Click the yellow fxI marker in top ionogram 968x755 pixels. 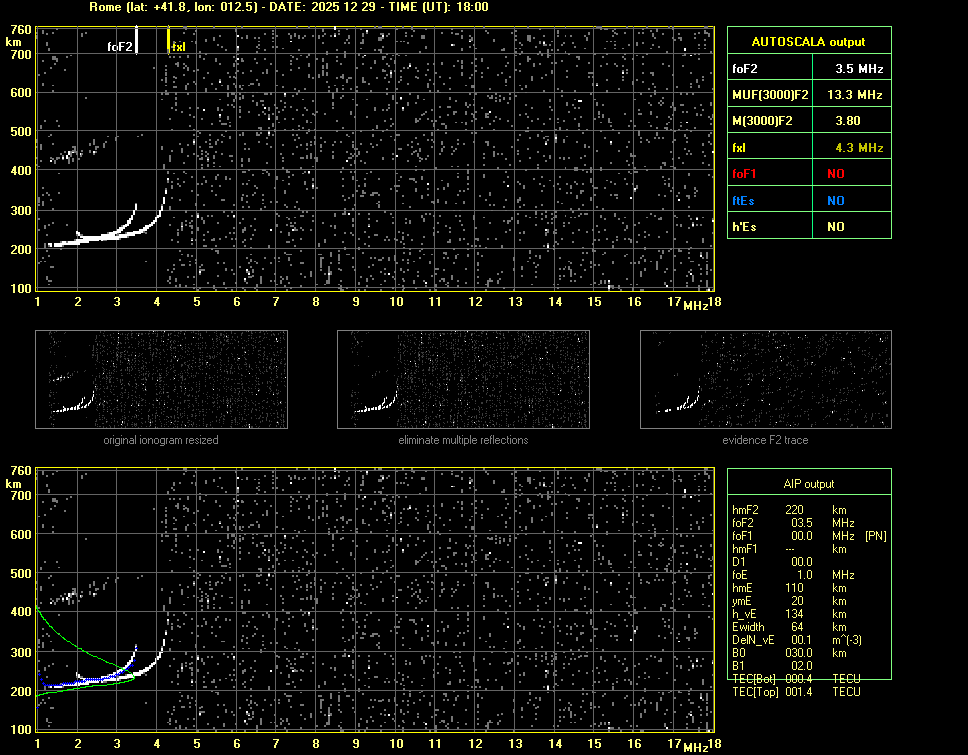tap(178, 46)
